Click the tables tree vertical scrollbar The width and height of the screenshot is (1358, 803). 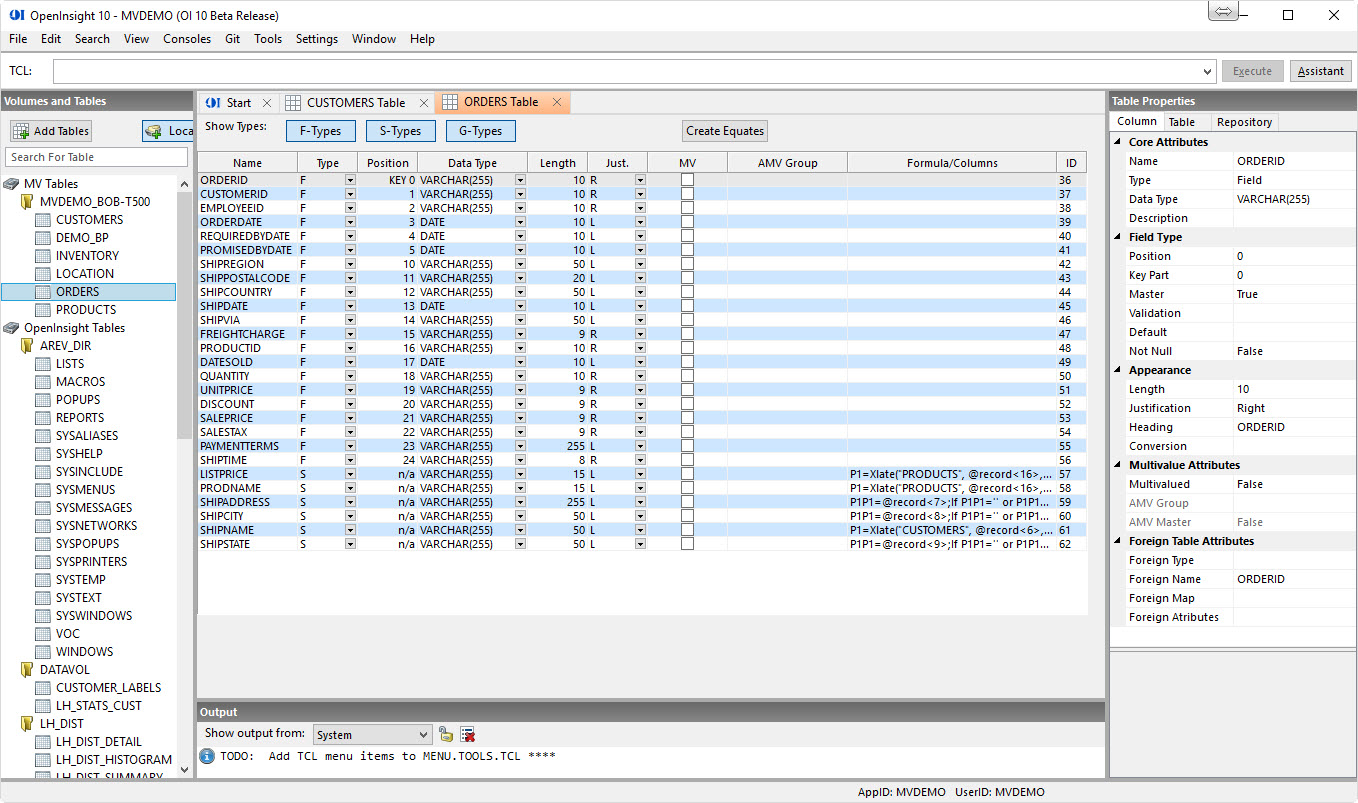[183, 477]
